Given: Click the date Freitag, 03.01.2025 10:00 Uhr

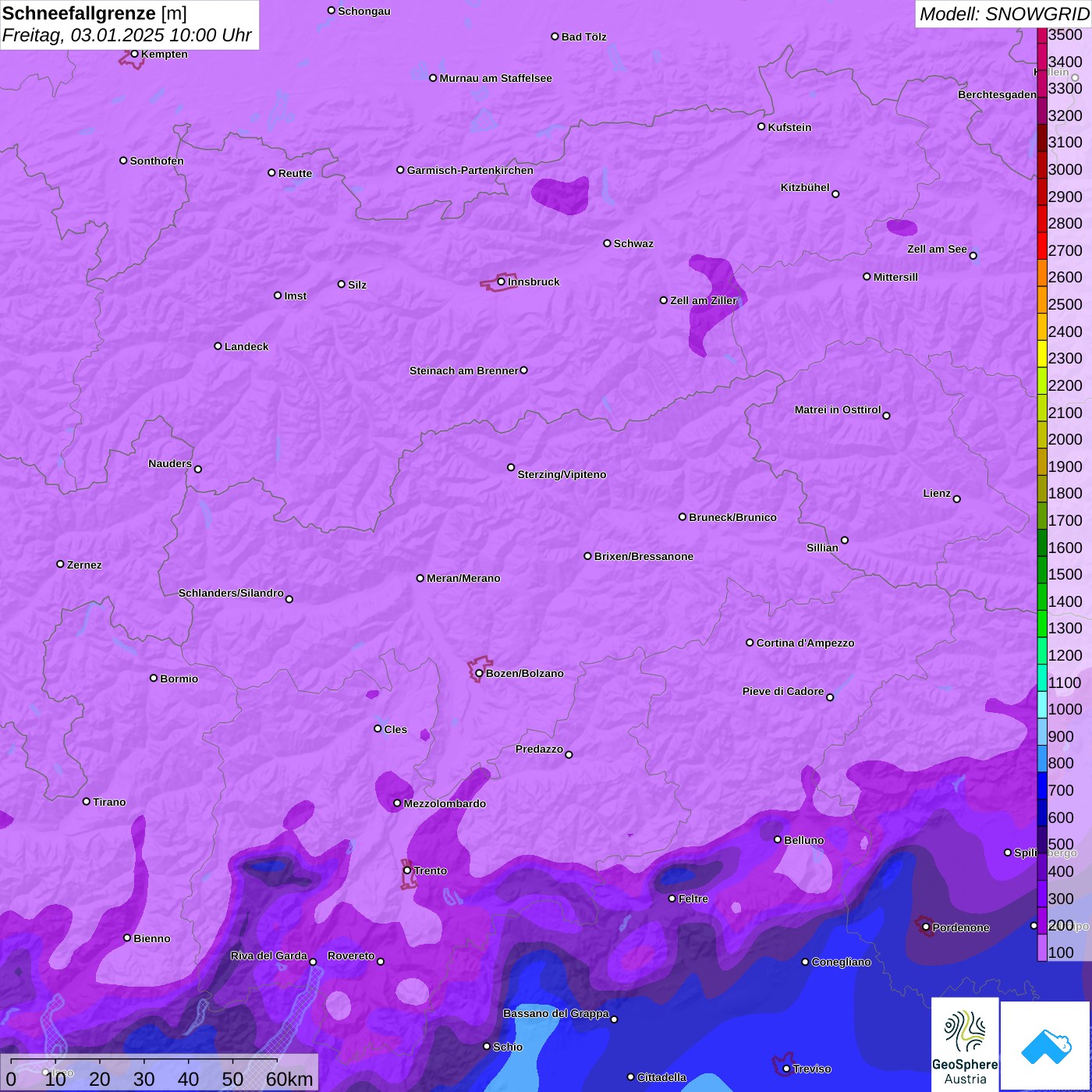Looking at the screenshot, I should click(127, 35).
